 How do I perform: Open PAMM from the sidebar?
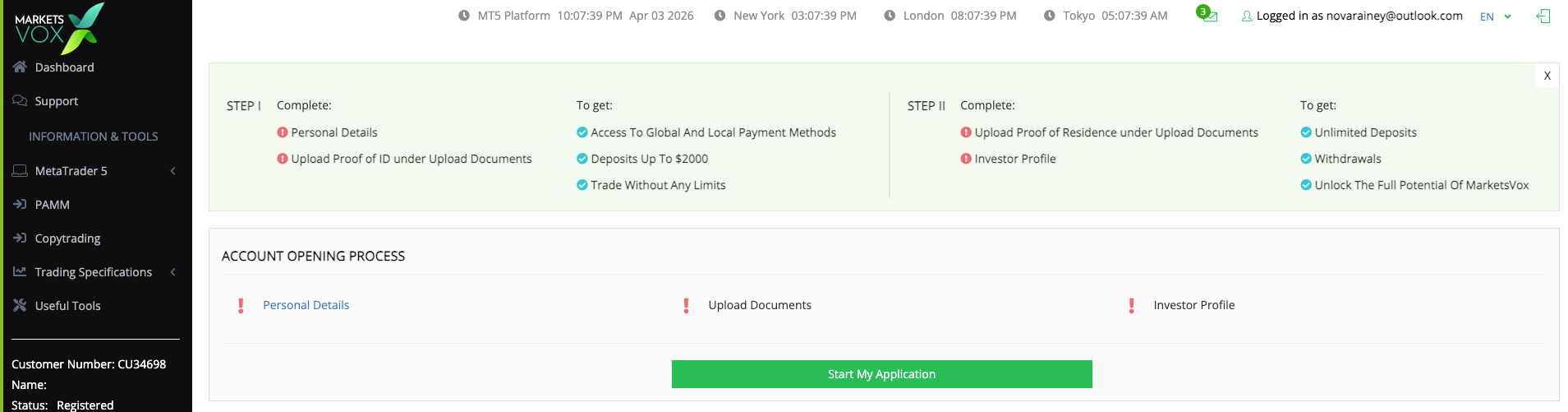[52, 205]
